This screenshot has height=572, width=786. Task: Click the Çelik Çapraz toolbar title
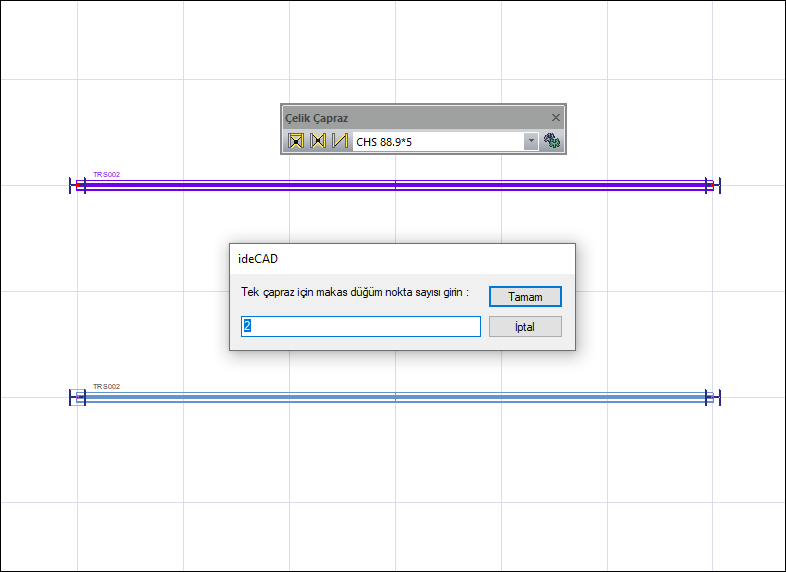click(316, 118)
